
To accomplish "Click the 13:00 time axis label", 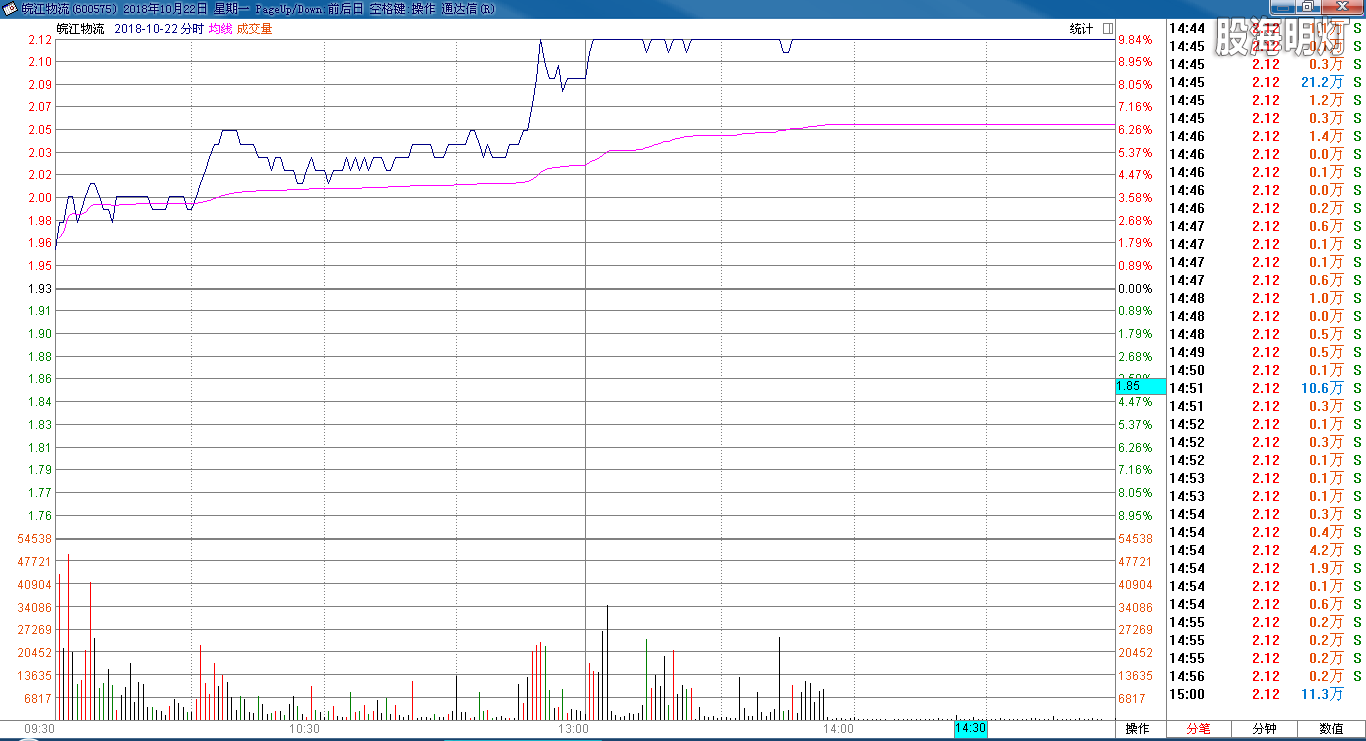I will [x=573, y=729].
